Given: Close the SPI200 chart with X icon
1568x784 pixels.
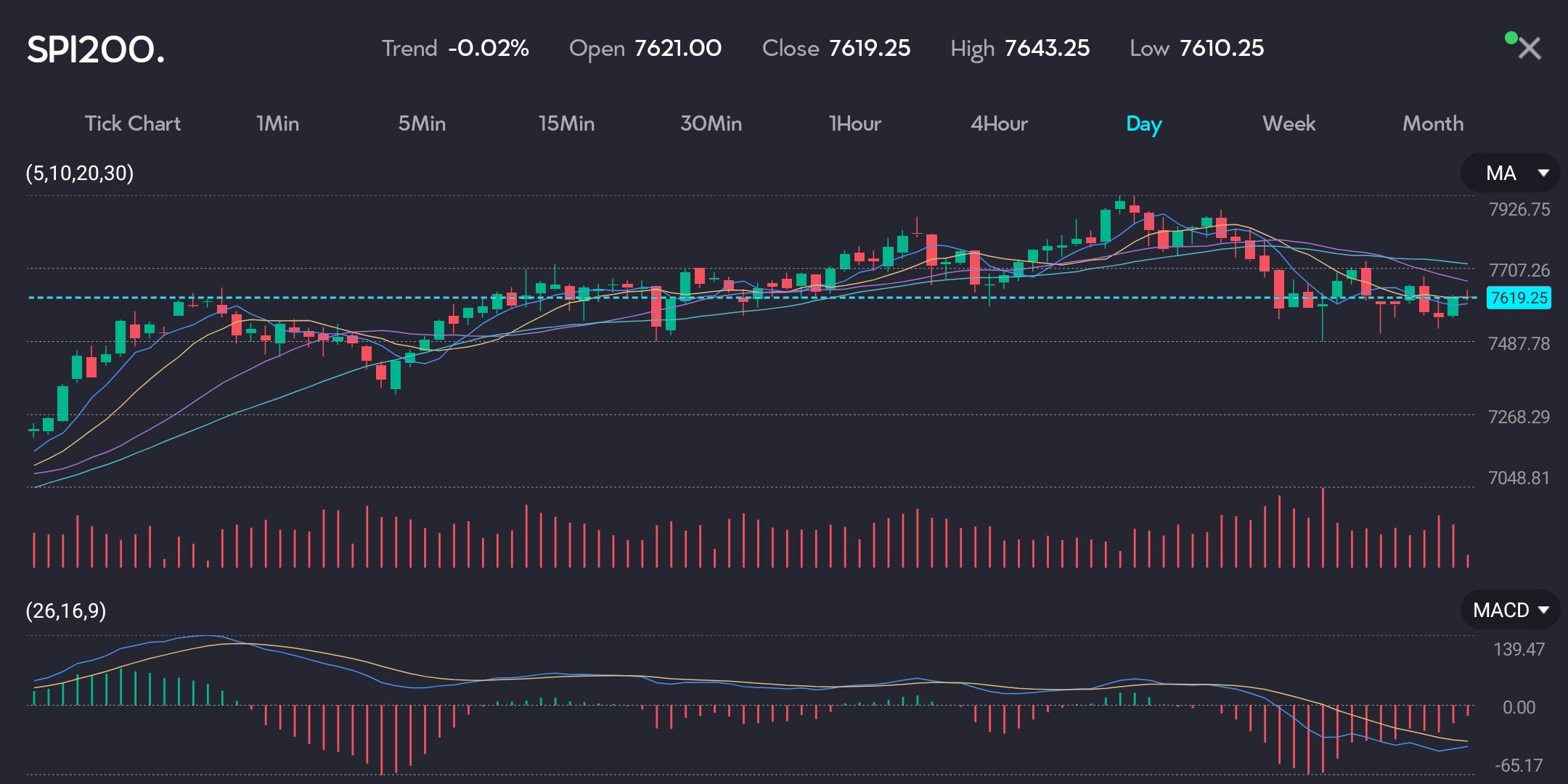Looking at the screenshot, I should [1529, 49].
